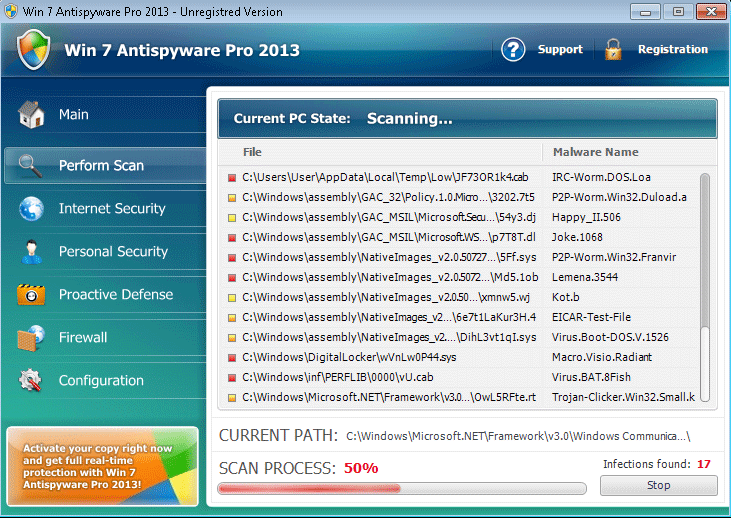Sort results by Malware Name column
The height and width of the screenshot is (518, 731).
click(595, 152)
